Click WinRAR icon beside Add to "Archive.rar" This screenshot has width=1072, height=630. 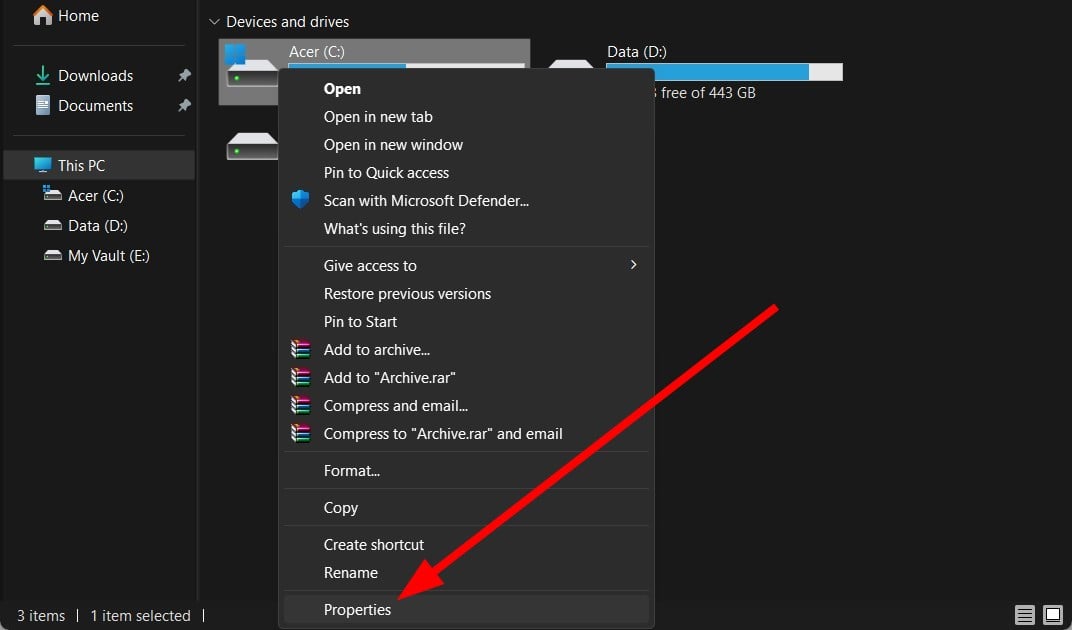point(300,377)
